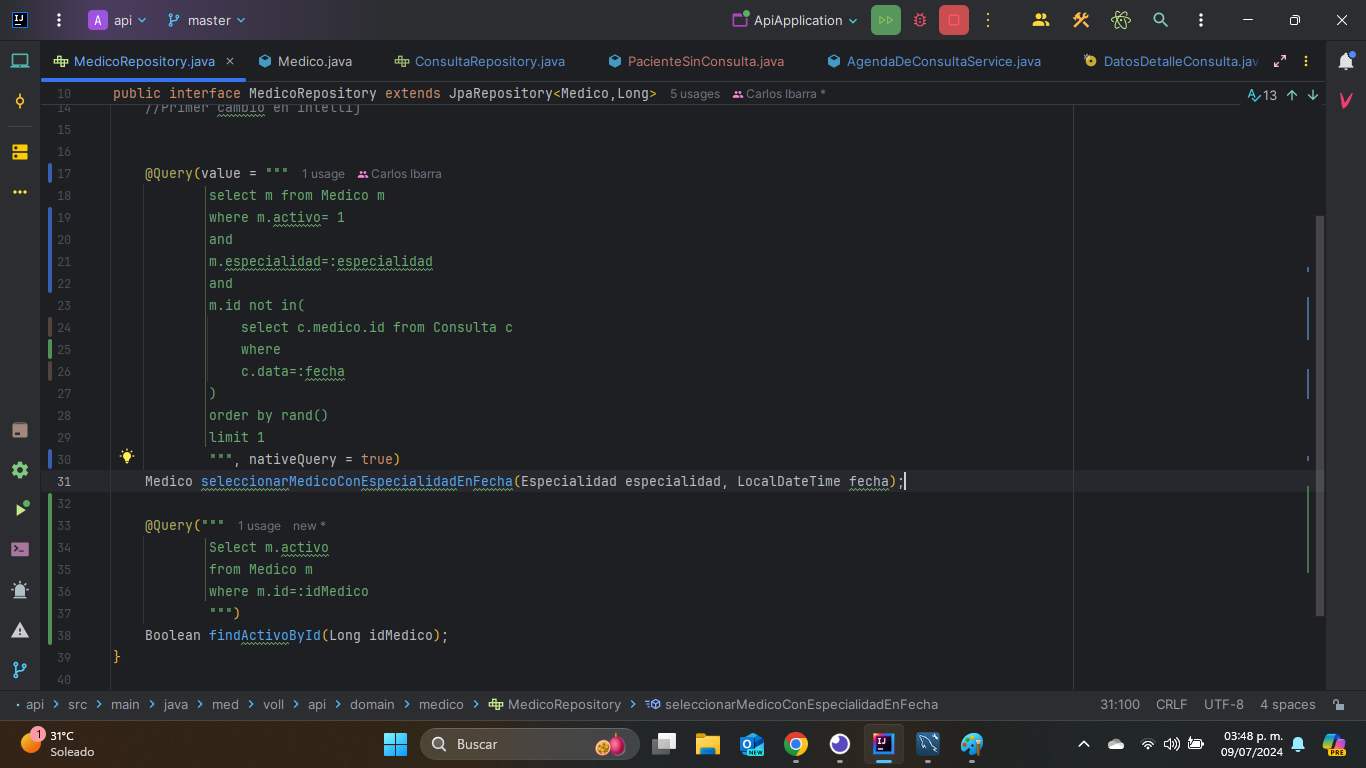Click the 13 typos inspection widget

pos(1262,95)
